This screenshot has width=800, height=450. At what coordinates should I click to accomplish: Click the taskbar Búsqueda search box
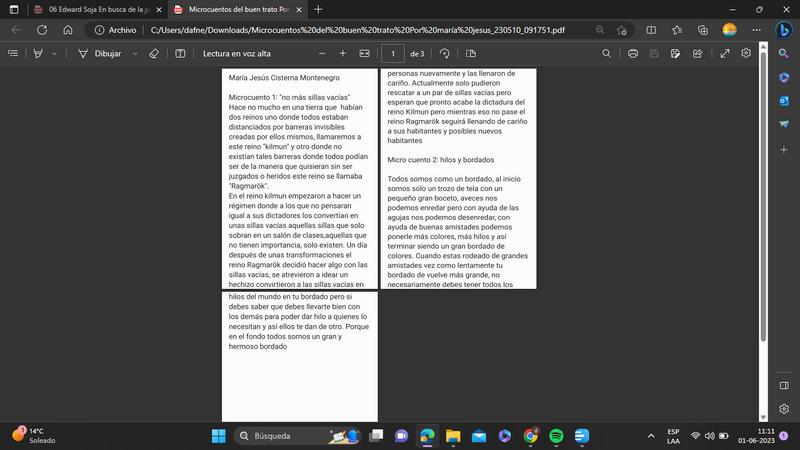coord(297,436)
